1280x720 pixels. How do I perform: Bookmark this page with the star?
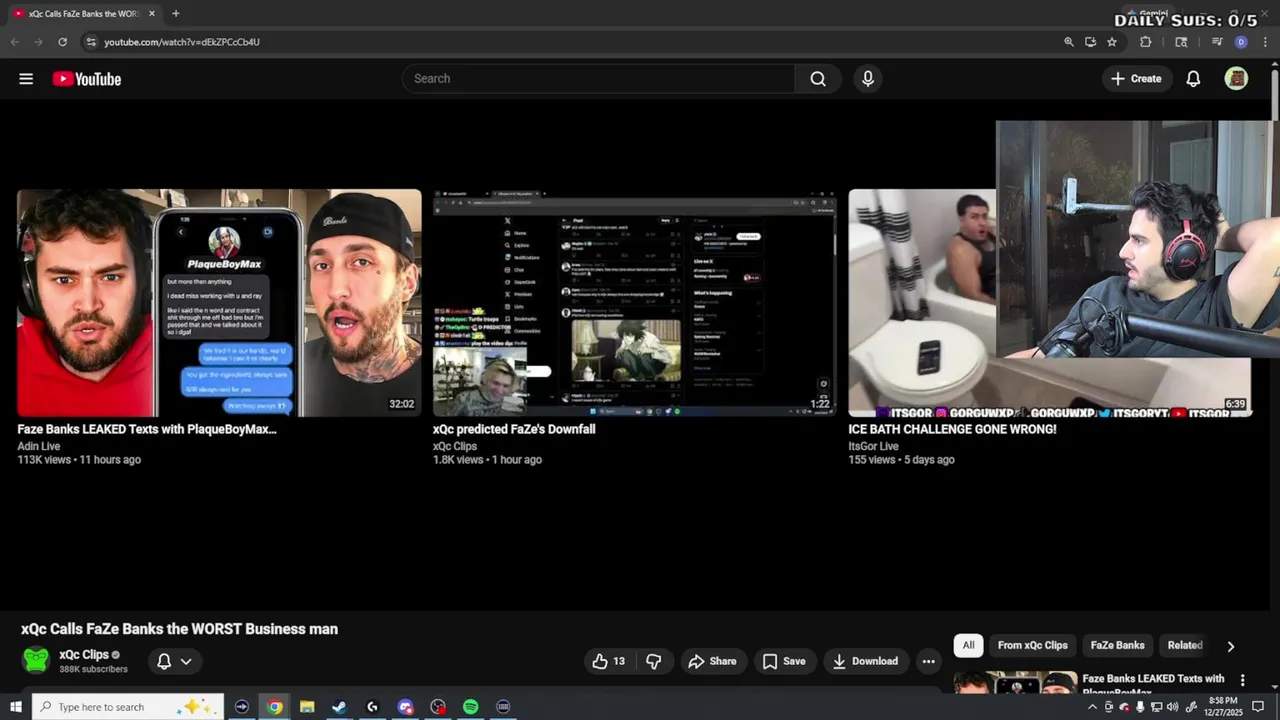pyautogui.click(x=1112, y=42)
